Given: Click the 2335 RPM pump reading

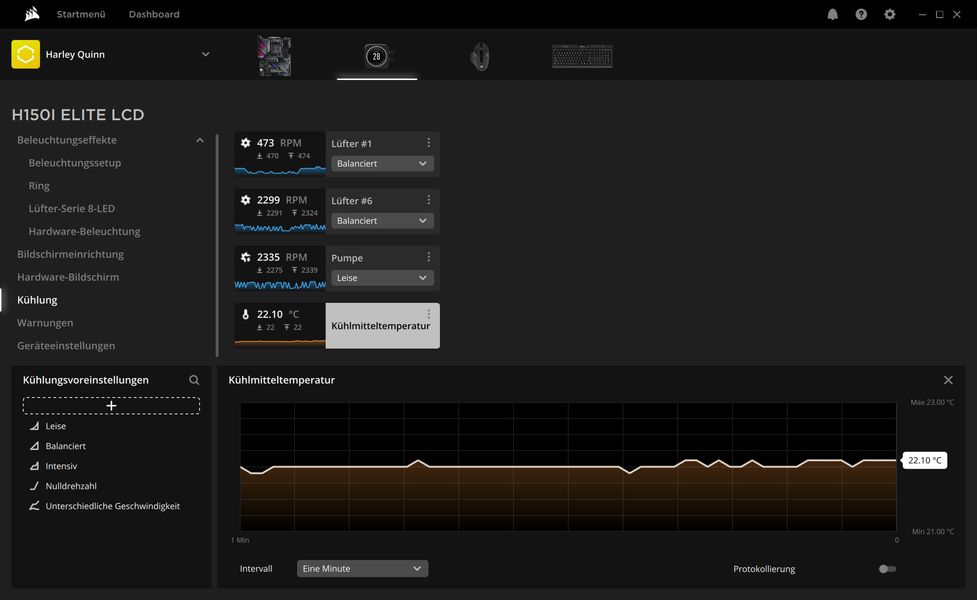Looking at the screenshot, I should pyautogui.click(x=282, y=257).
